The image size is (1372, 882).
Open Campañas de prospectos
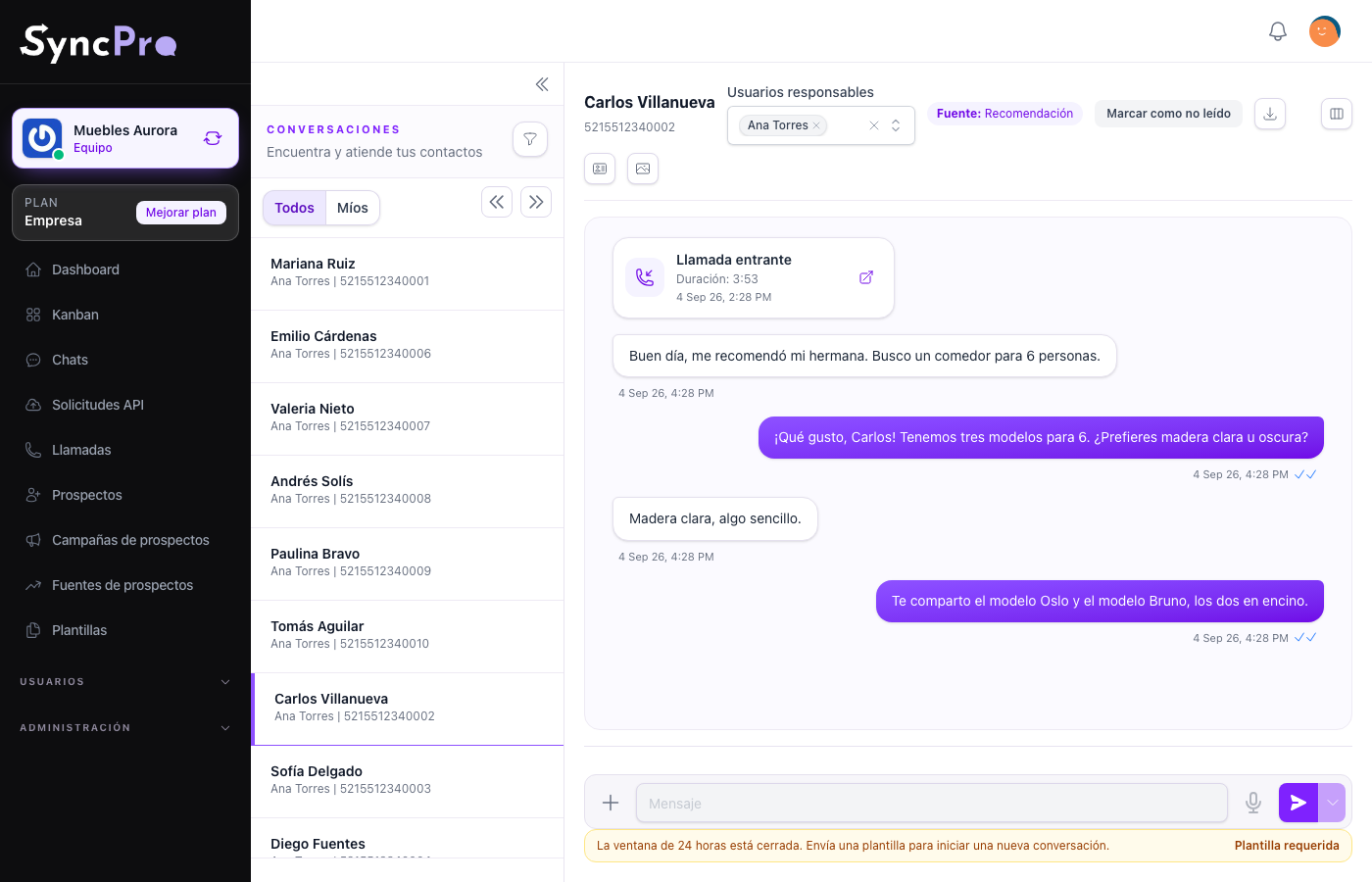pos(125,540)
